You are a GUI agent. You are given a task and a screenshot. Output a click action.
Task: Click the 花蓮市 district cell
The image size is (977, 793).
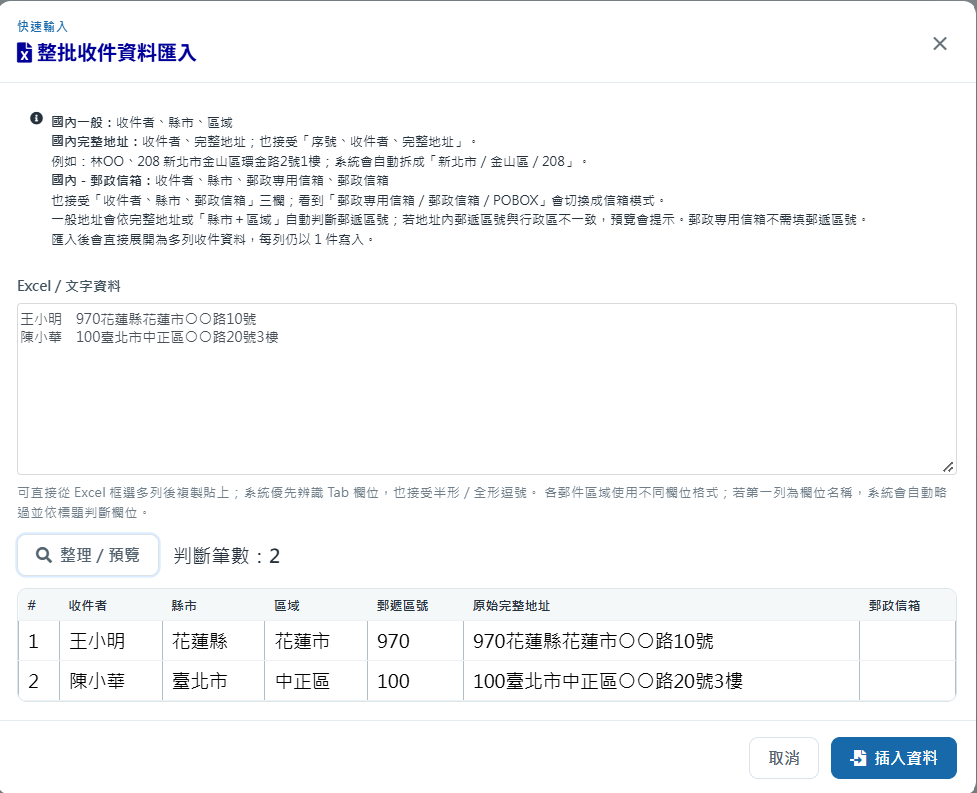(316, 641)
